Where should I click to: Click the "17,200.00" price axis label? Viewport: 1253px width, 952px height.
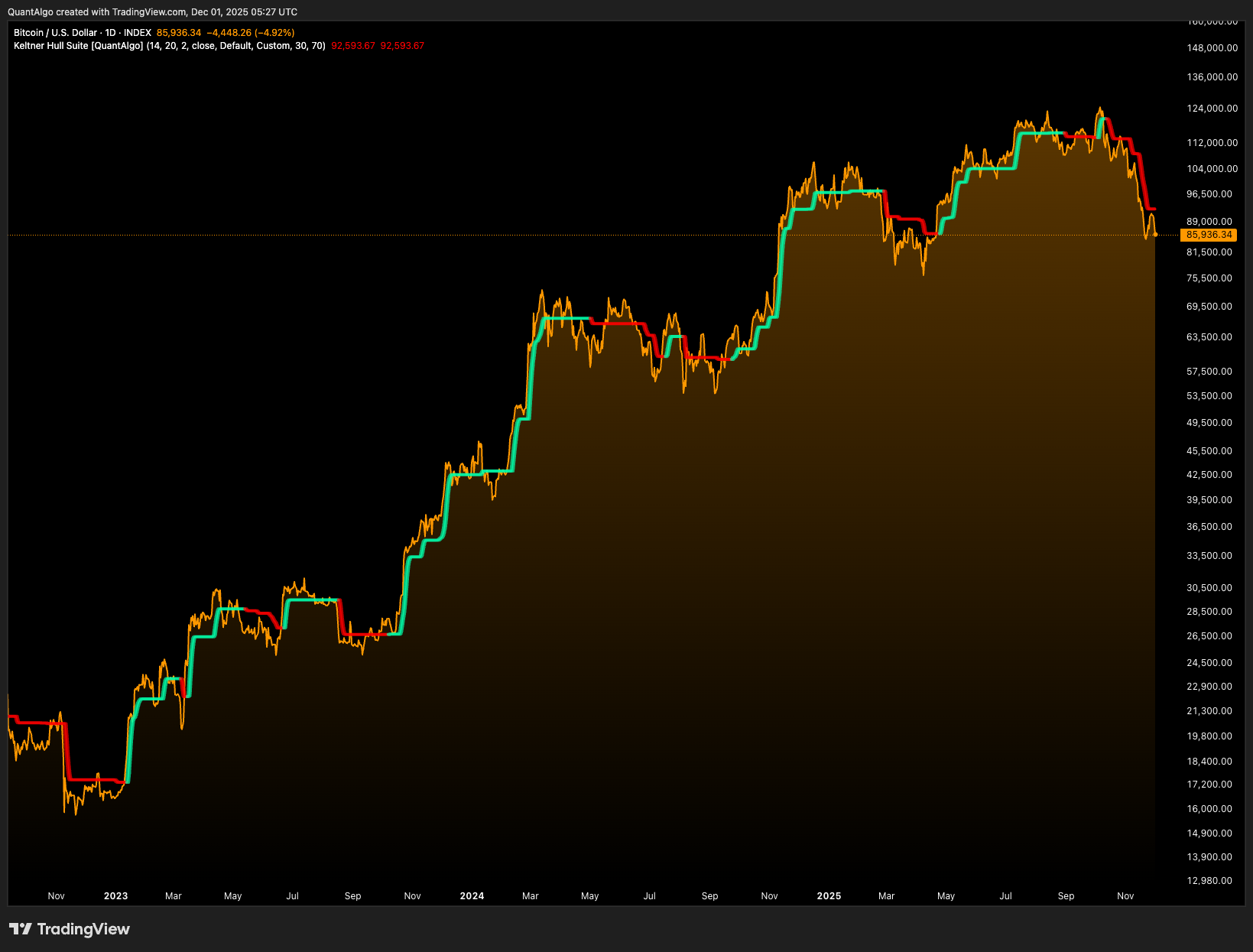(x=1209, y=785)
